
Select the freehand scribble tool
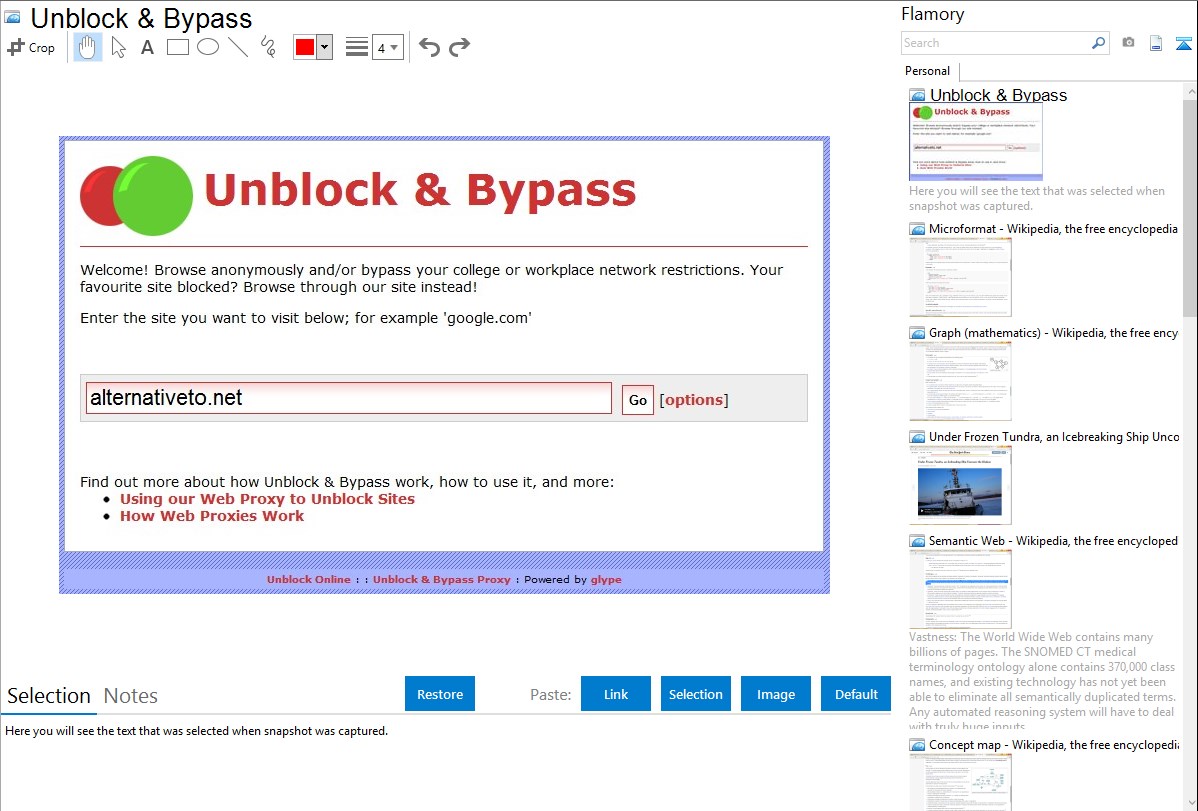click(268, 47)
